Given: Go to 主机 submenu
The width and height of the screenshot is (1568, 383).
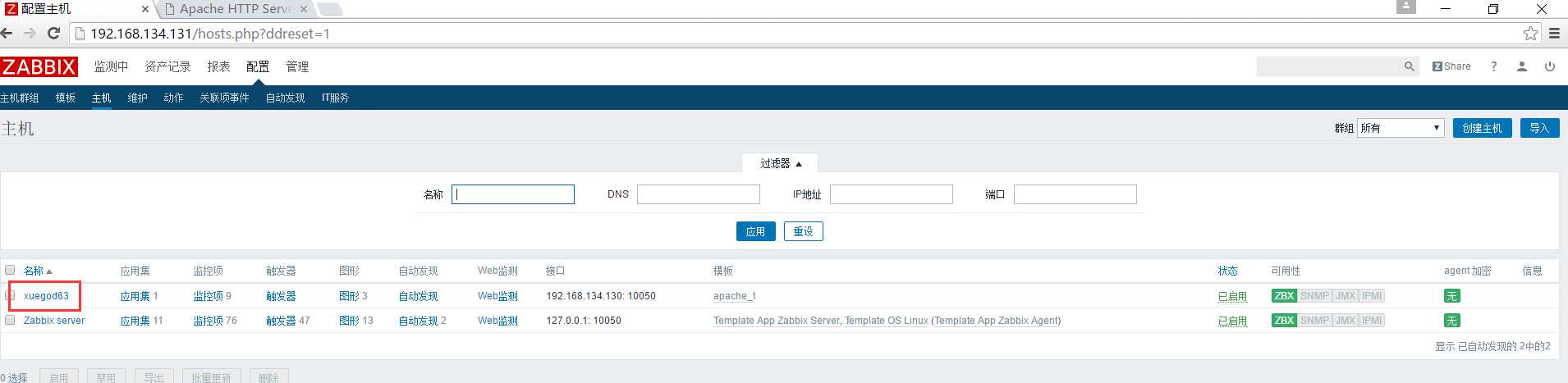Looking at the screenshot, I should click(x=102, y=98).
